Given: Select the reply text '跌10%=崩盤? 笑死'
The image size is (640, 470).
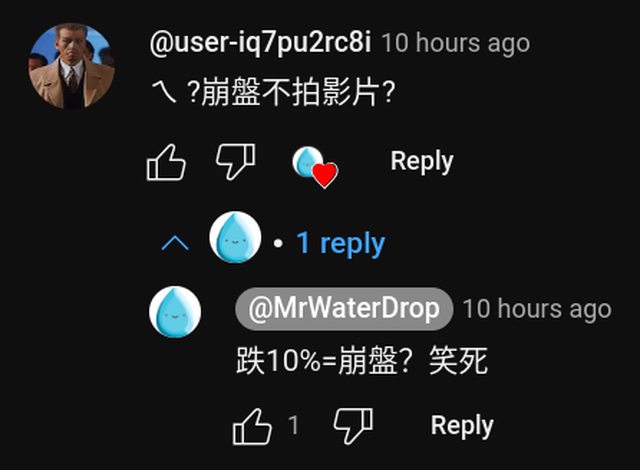Looking at the screenshot, I should click(362, 361).
